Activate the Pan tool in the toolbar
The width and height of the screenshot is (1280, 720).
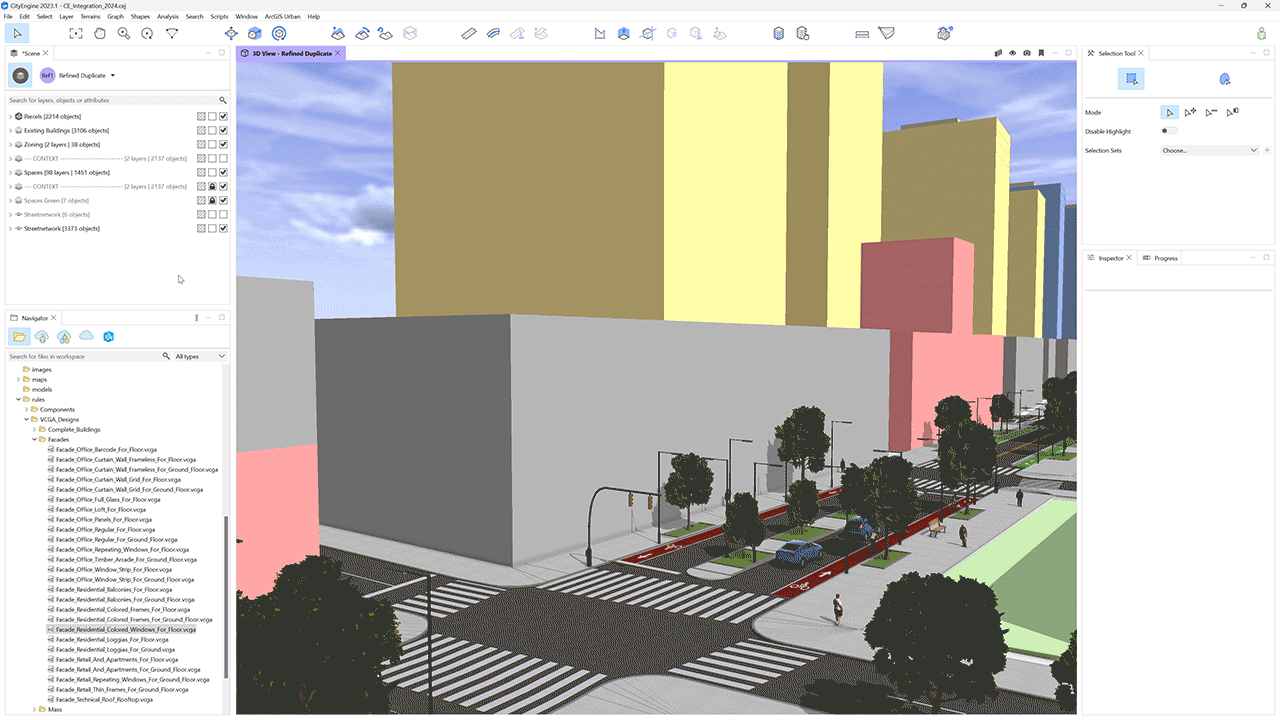click(100, 33)
